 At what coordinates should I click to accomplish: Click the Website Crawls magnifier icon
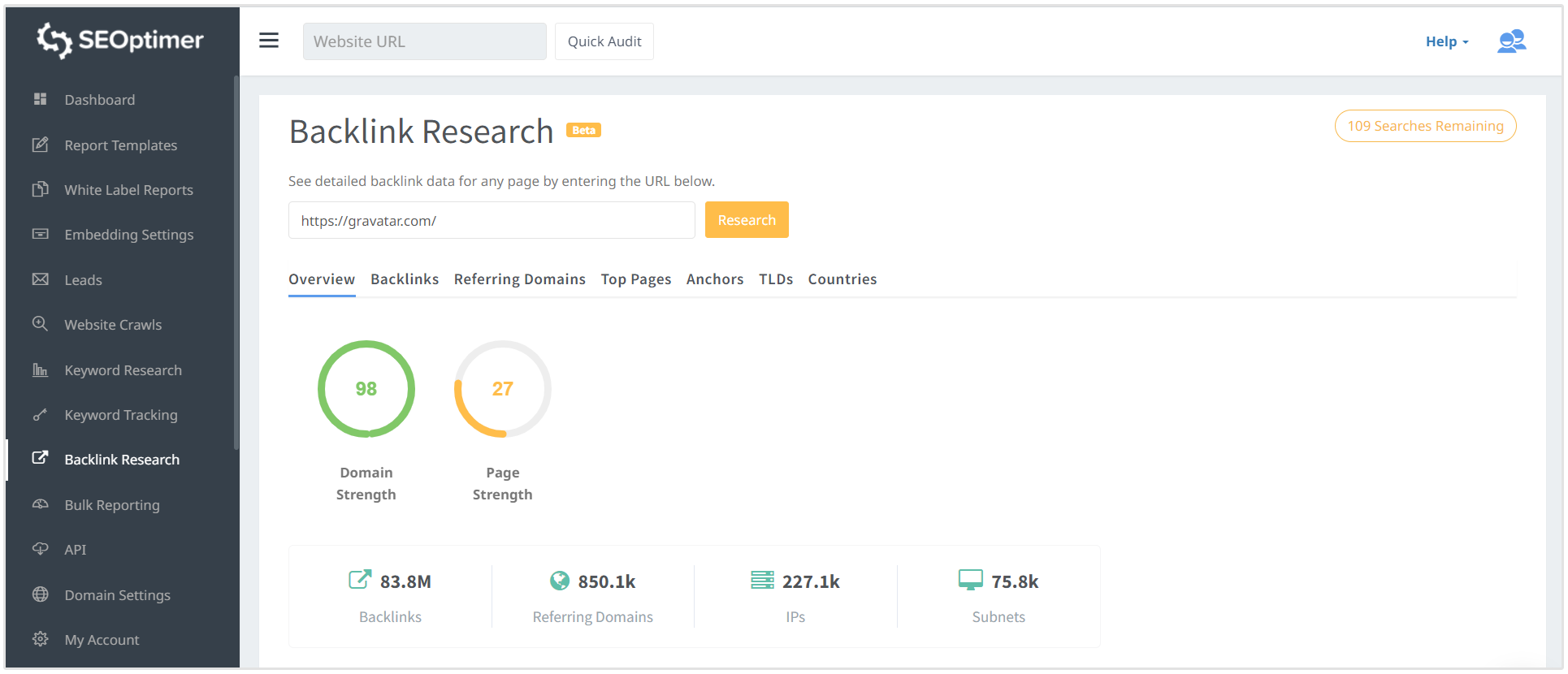pos(40,324)
